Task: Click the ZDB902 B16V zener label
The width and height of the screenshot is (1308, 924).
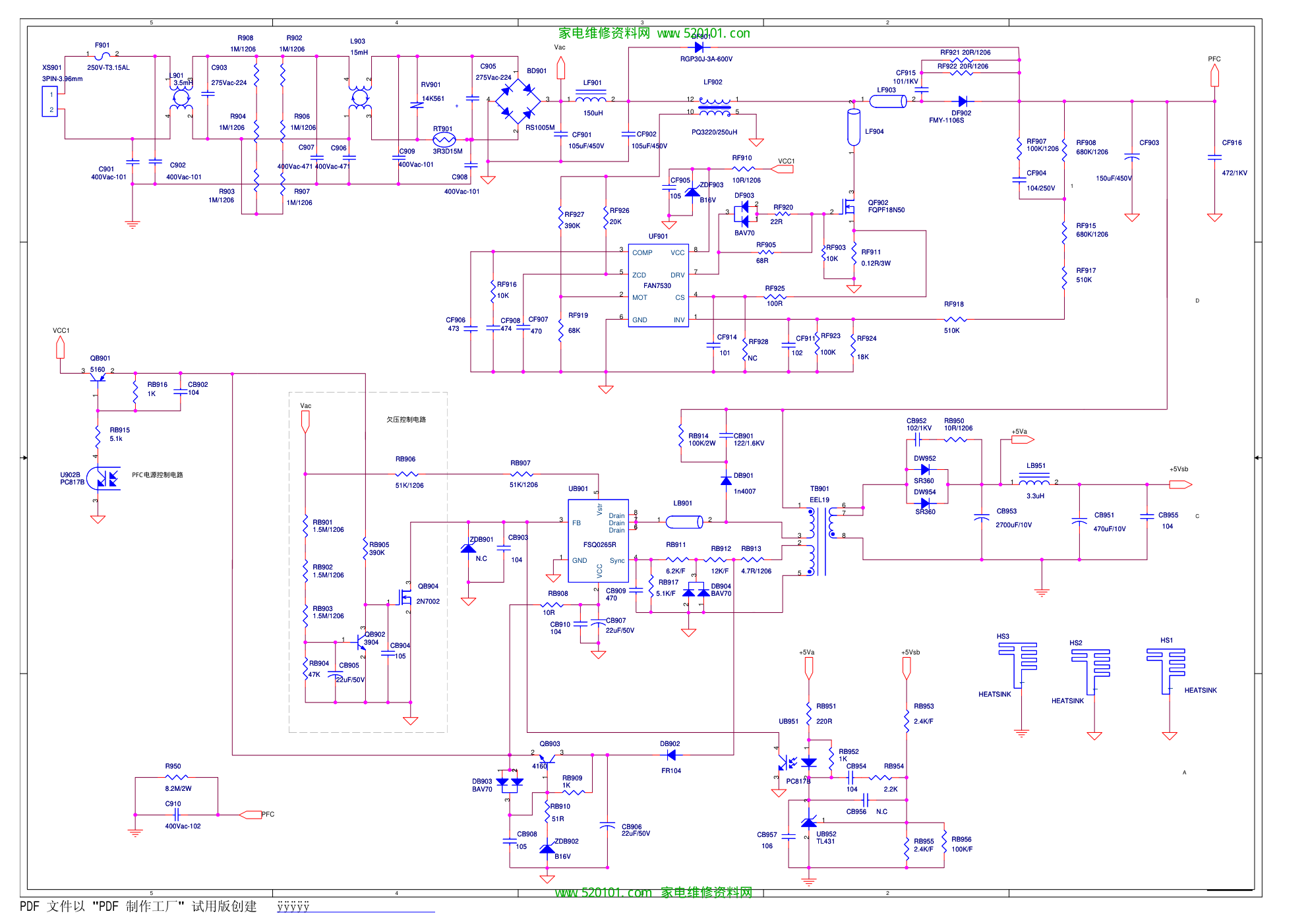Action: point(566,849)
